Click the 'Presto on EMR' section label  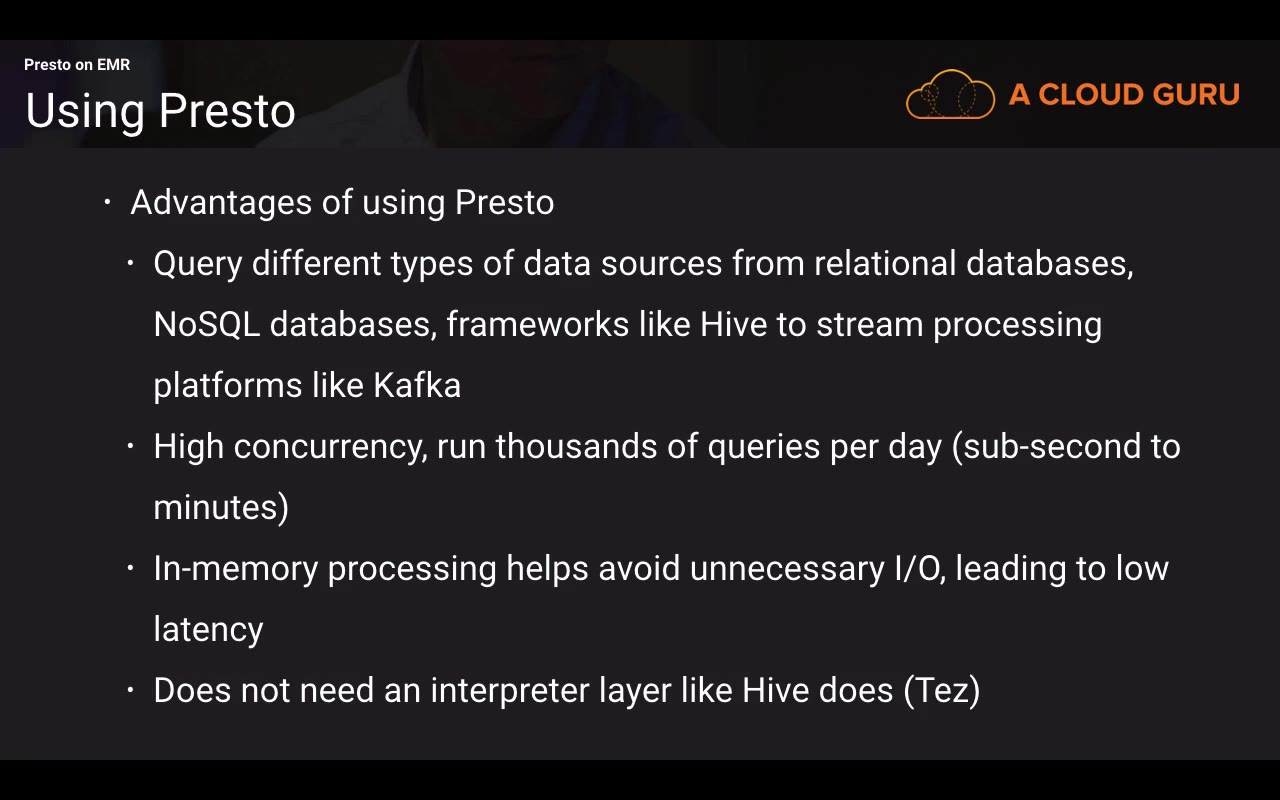point(77,65)
